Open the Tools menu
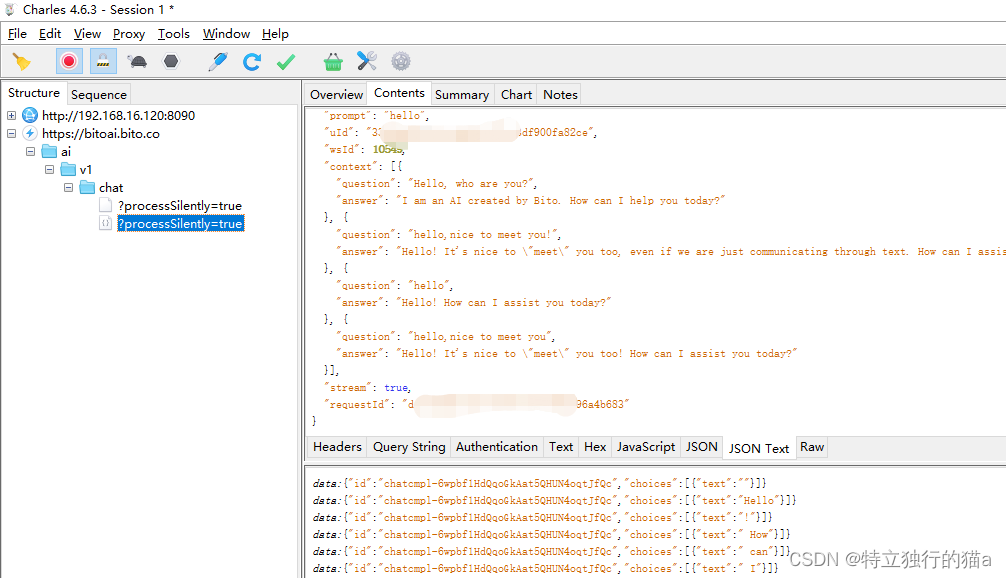 (x=174, y=34)
